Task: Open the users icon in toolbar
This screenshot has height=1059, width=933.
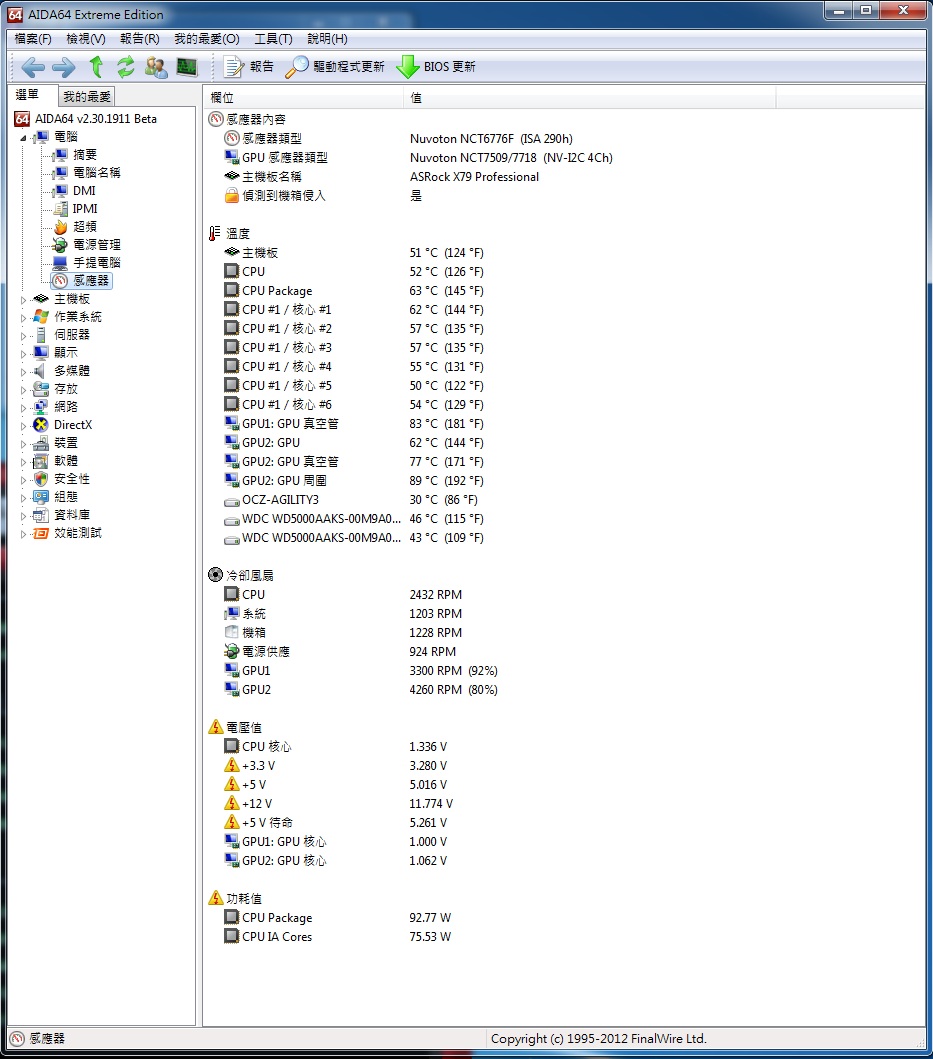Action: tap(156, 67)
